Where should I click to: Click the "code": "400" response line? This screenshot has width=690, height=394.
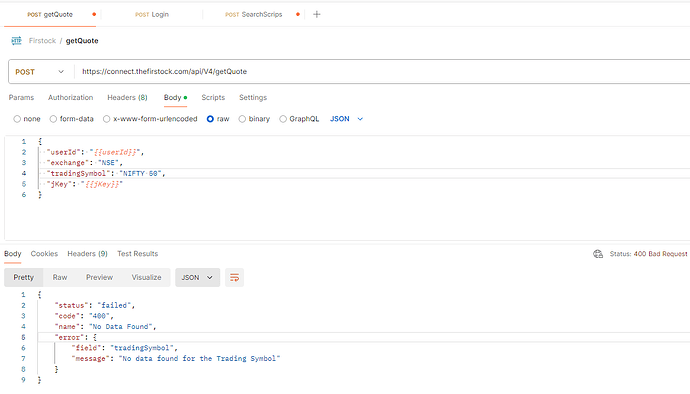pyautogui.click(x=84, y=316)
